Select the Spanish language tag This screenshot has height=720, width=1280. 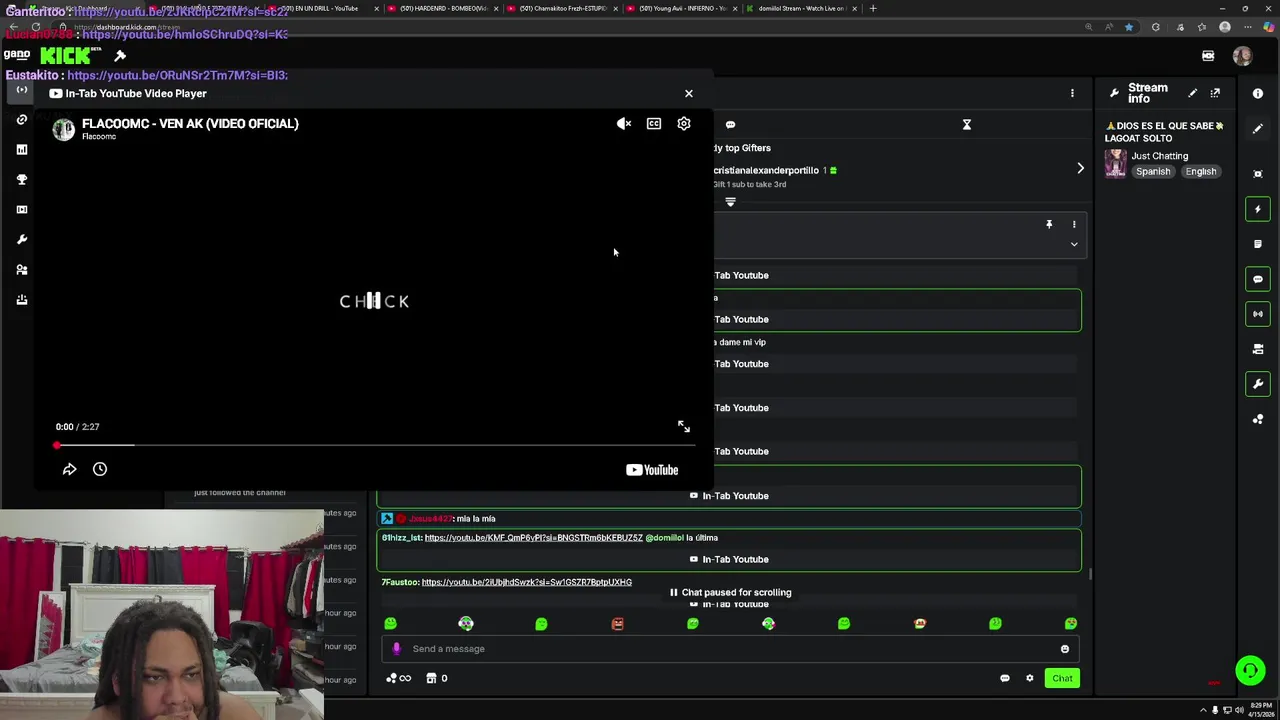pos(1153,172)
